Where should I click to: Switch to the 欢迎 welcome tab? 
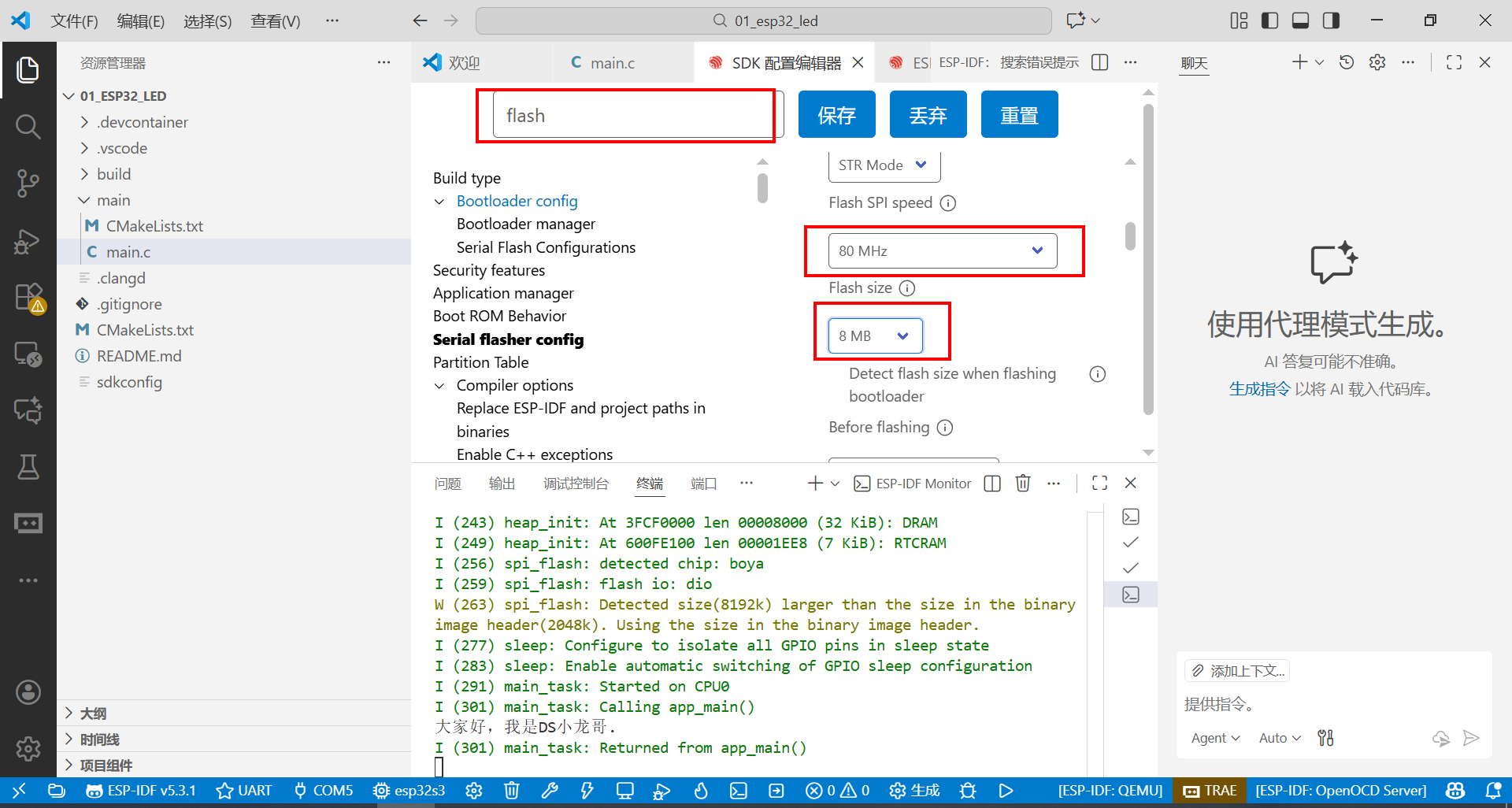[x=464, y=63]
